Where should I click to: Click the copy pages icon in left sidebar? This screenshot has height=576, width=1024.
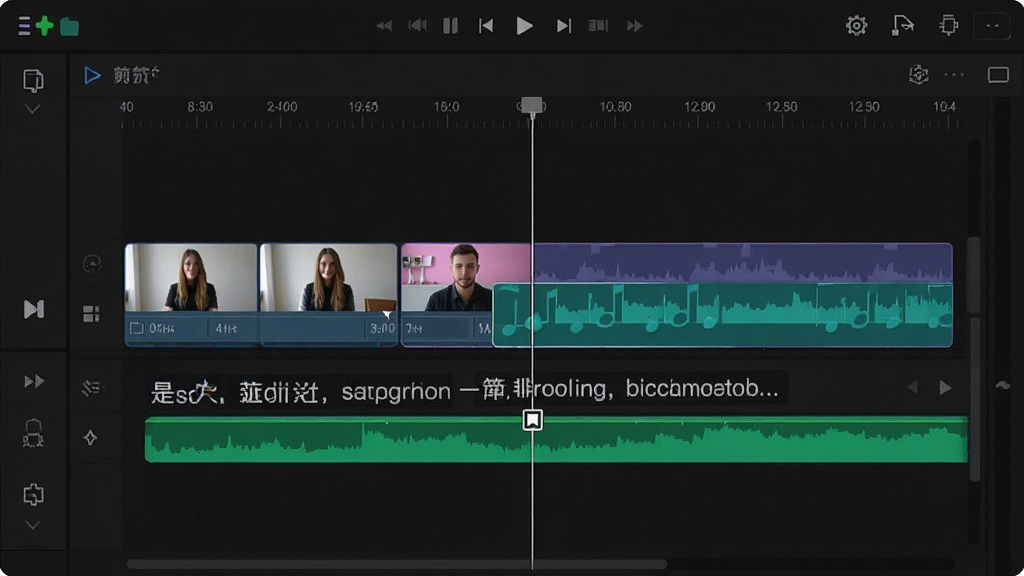[x=33, y=80]
